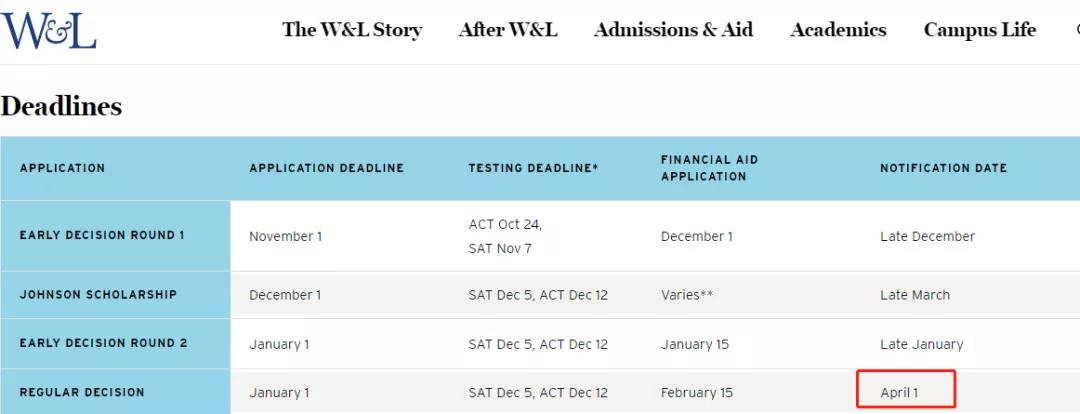The image size is (1080, 414).
Task: Select the November 1 application deadline cell
Action: point(285,237)
